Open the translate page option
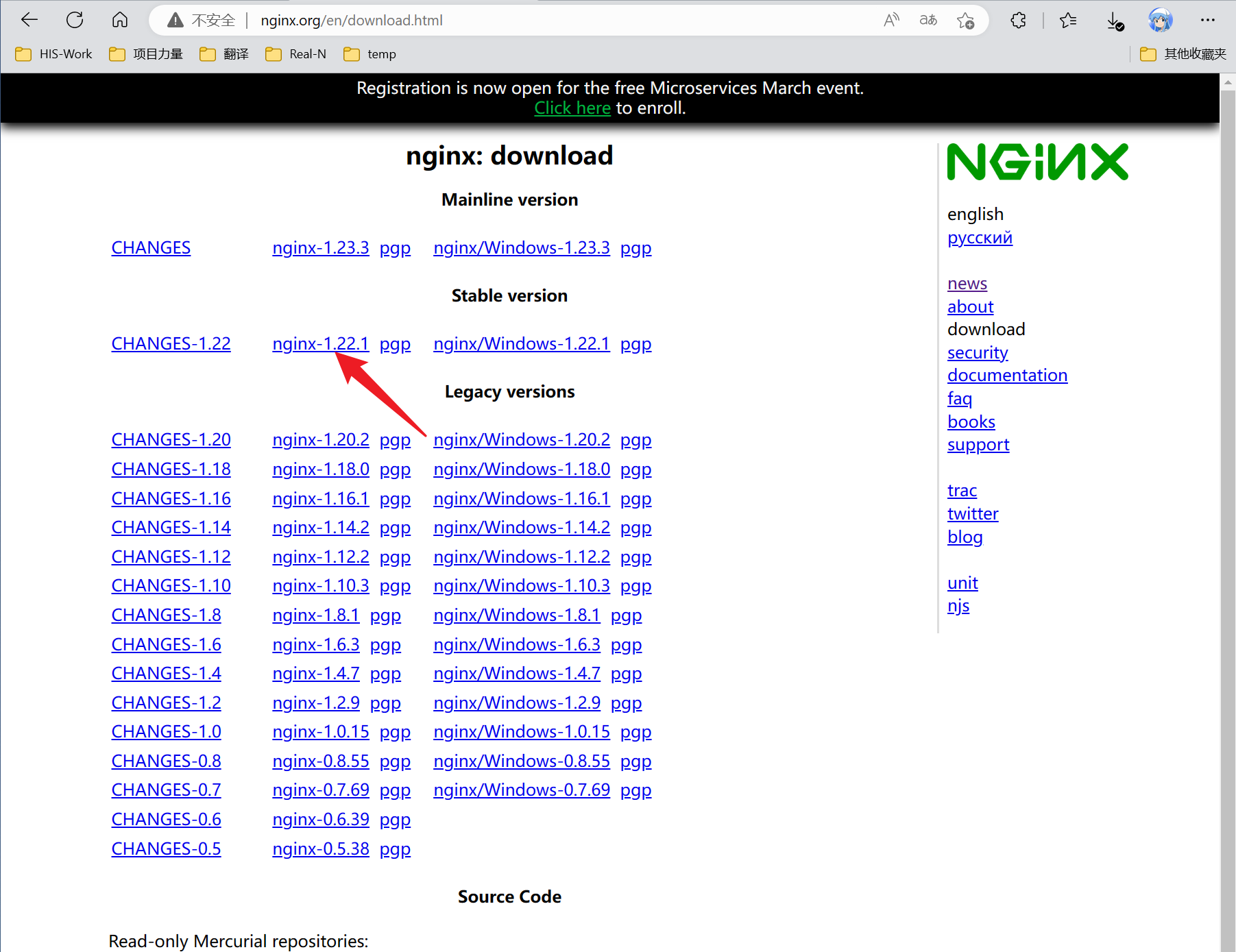The image size is (1236, 952). click(928, 20)
